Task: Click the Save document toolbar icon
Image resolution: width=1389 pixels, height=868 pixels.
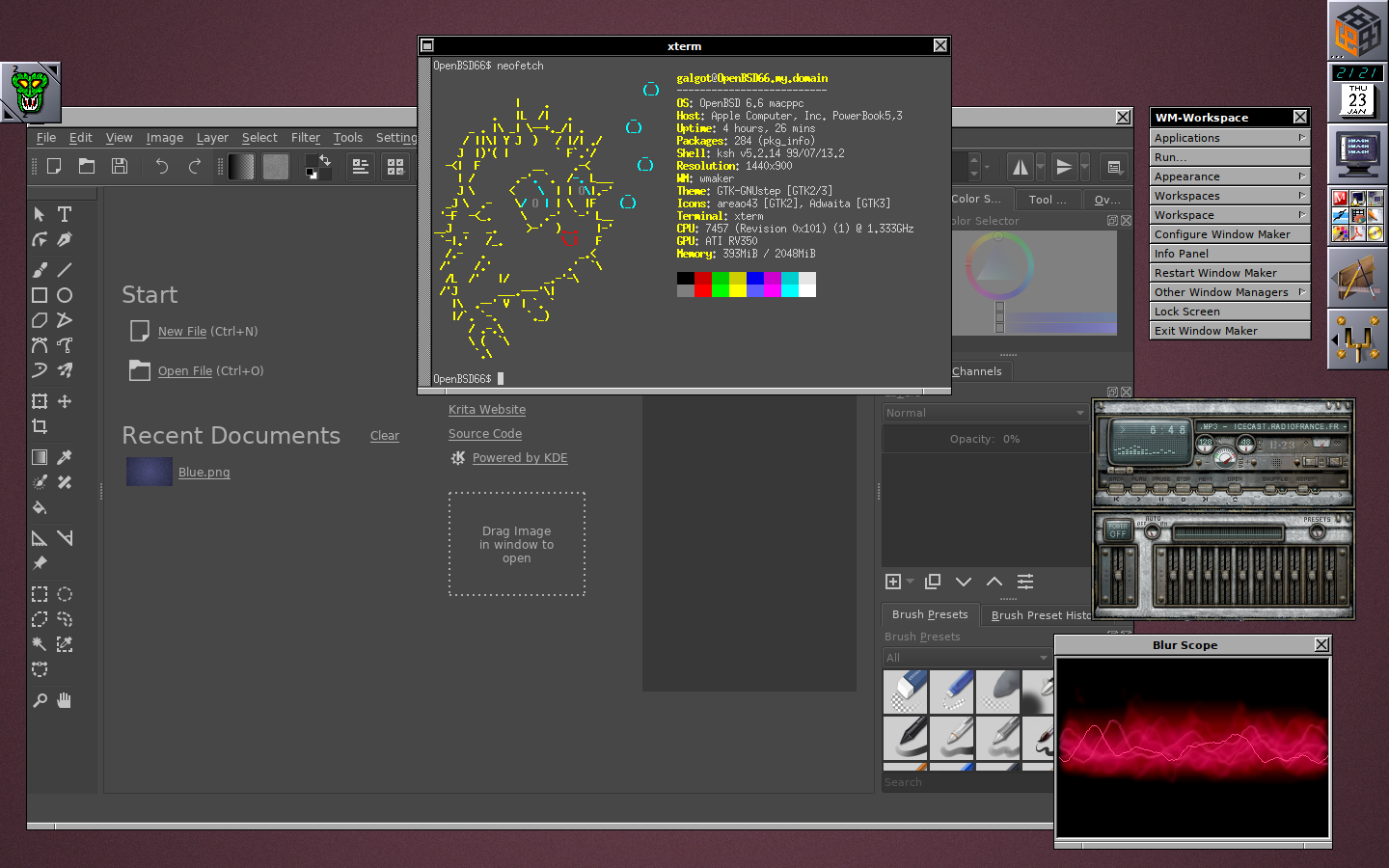Action: pos(120,166)
